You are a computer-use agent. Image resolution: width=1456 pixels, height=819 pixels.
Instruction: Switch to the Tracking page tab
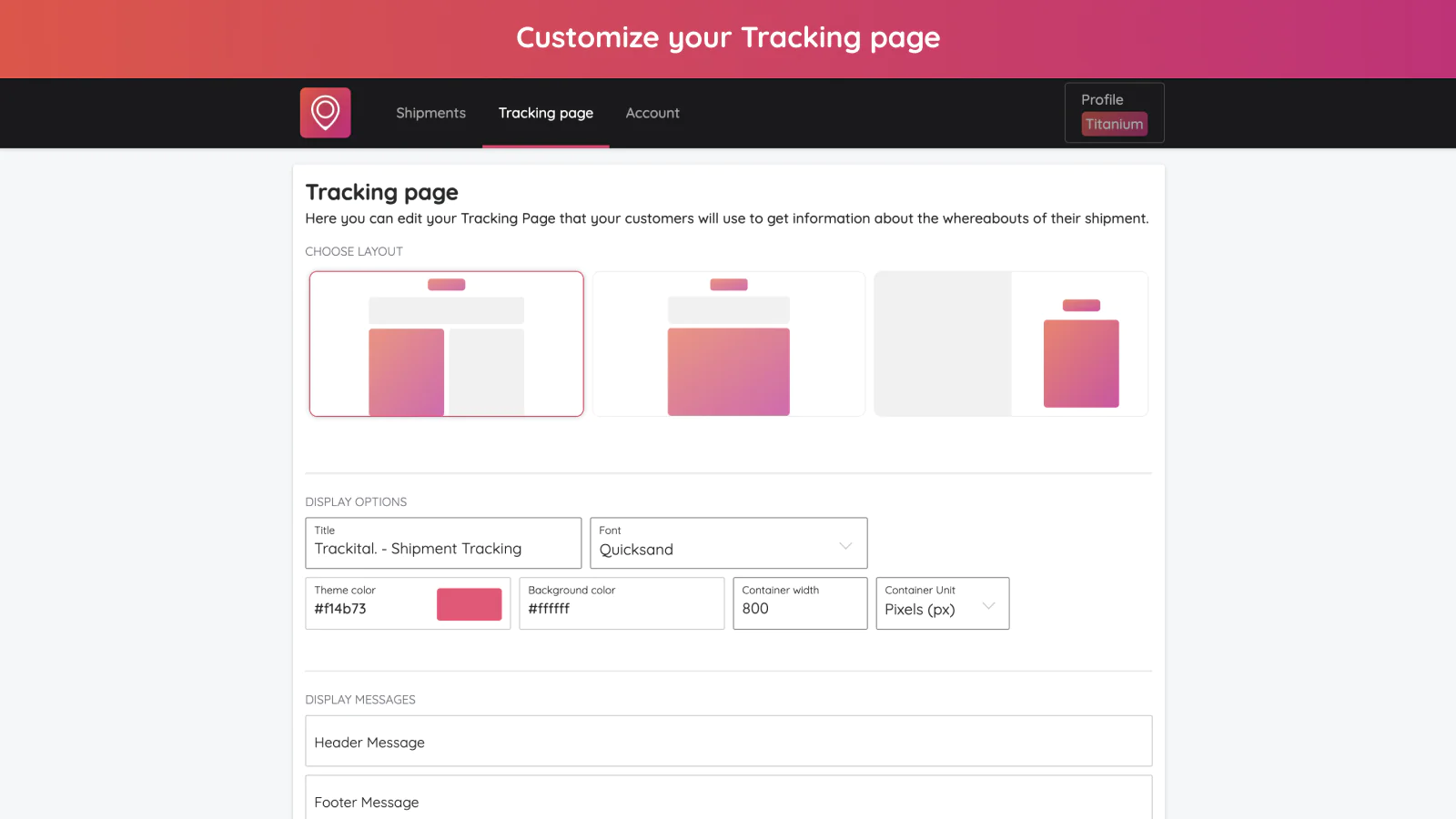point(546,113)
